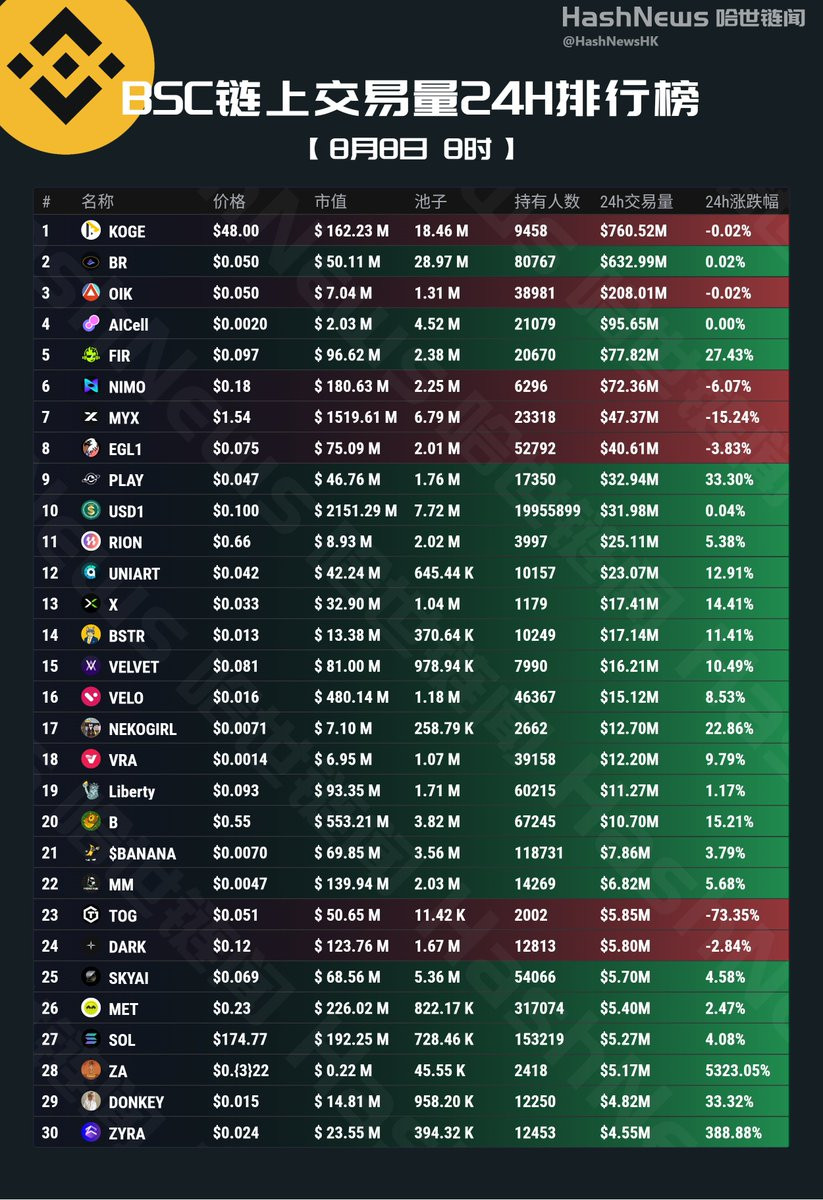Click the SOL token icon
The height and width of the screenshot is (1200, 823).
pyautogui.click(x=91, y=1039)
